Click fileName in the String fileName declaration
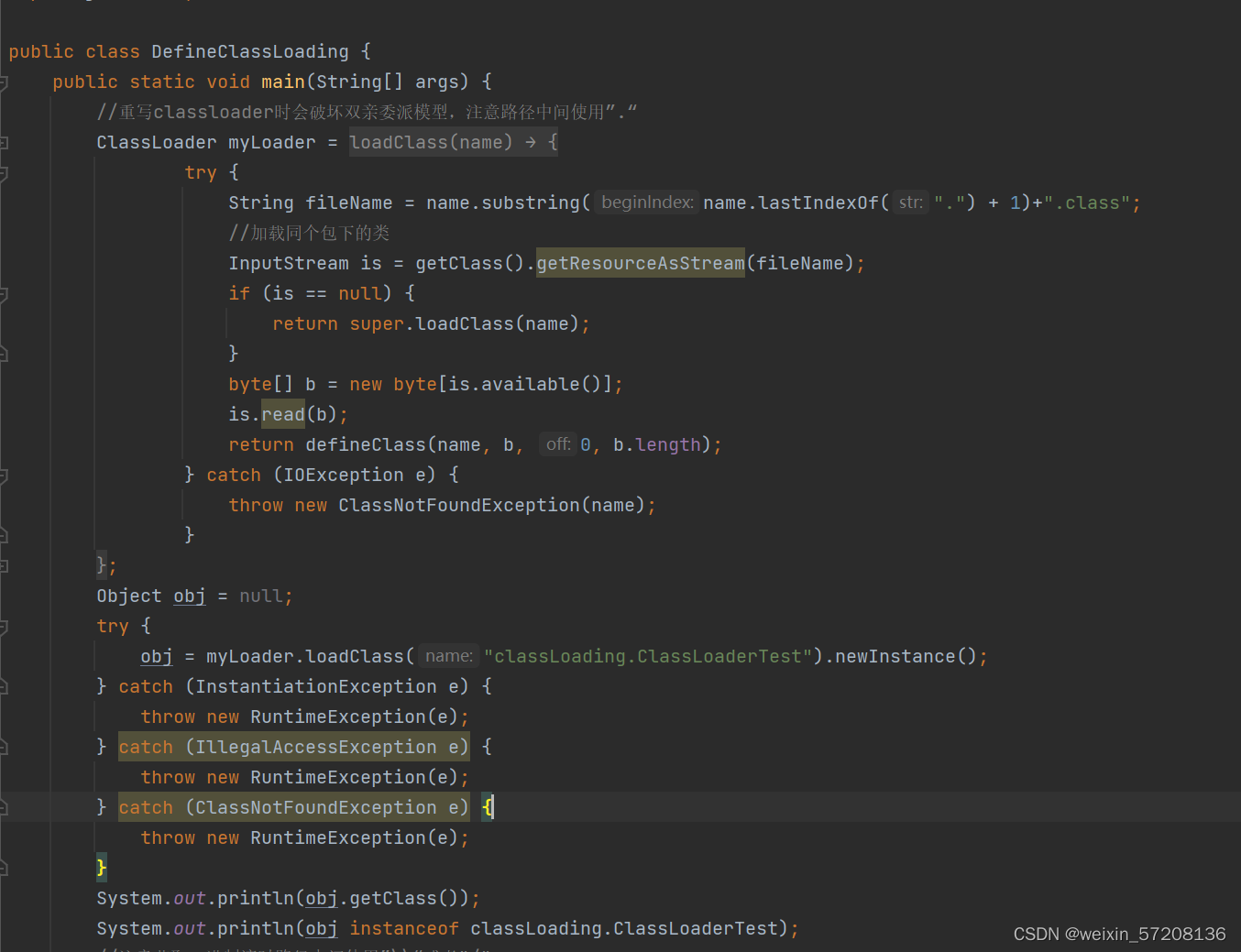The height and width of the screenshot is (952, 1241). tap(348, 202)
